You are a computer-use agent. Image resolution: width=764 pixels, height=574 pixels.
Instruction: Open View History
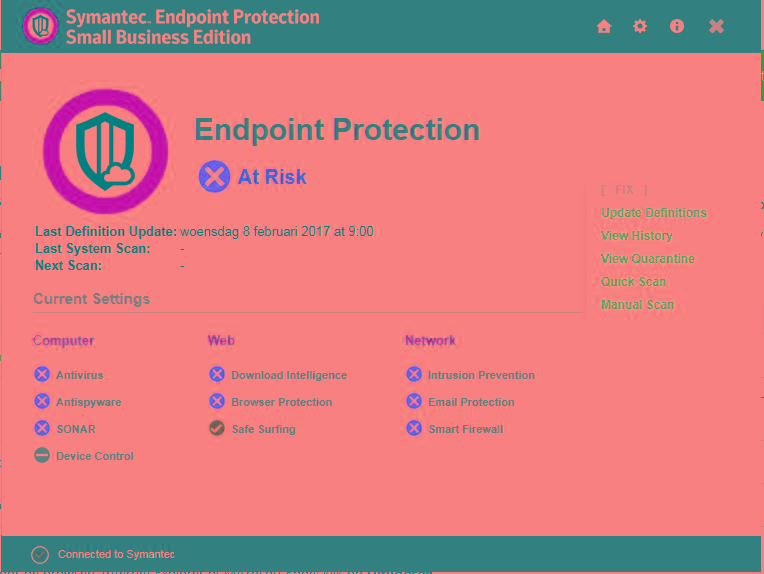[x=637, y=236]
